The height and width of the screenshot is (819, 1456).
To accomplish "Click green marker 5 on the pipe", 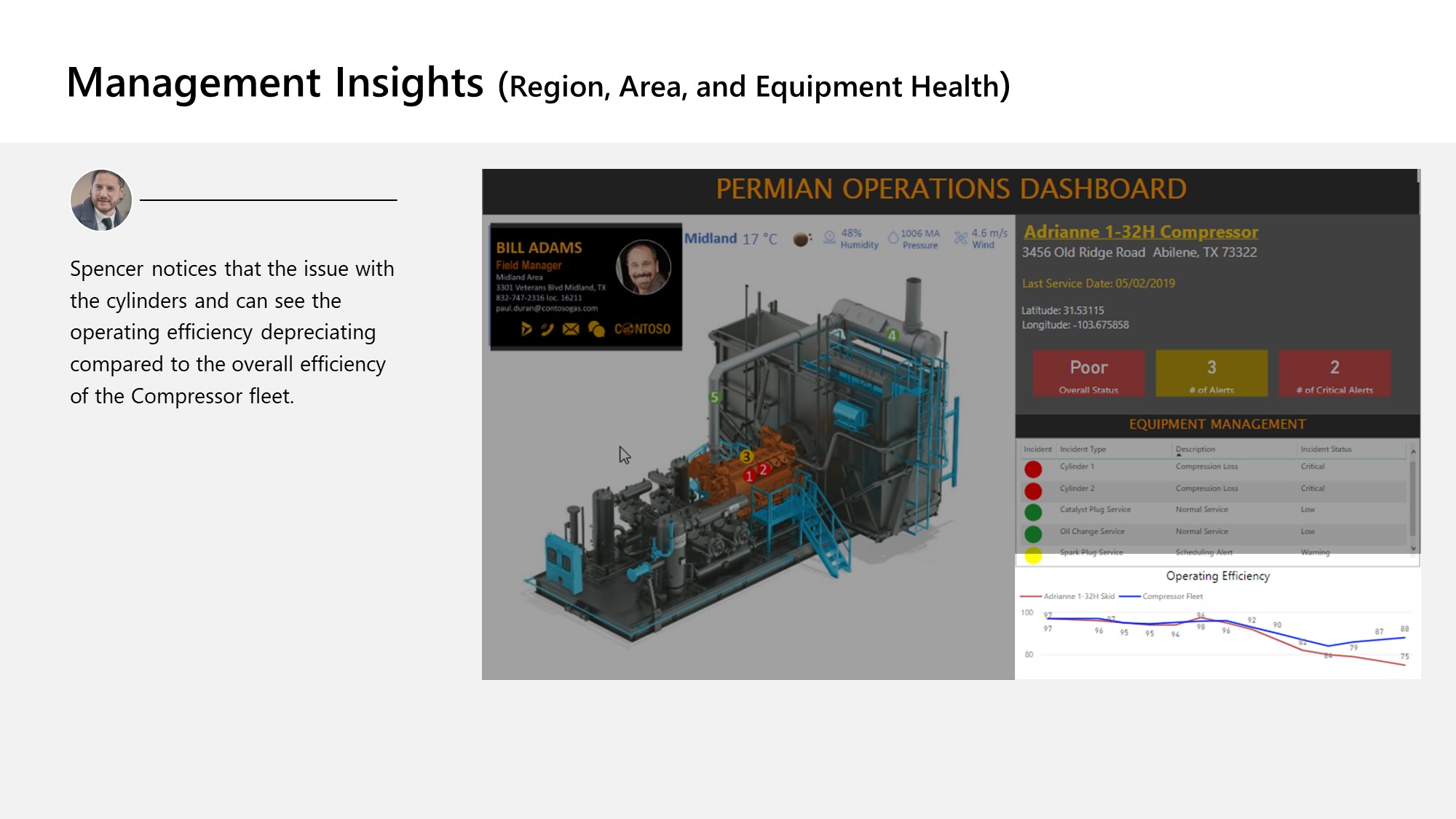I will tap(714, 397).
